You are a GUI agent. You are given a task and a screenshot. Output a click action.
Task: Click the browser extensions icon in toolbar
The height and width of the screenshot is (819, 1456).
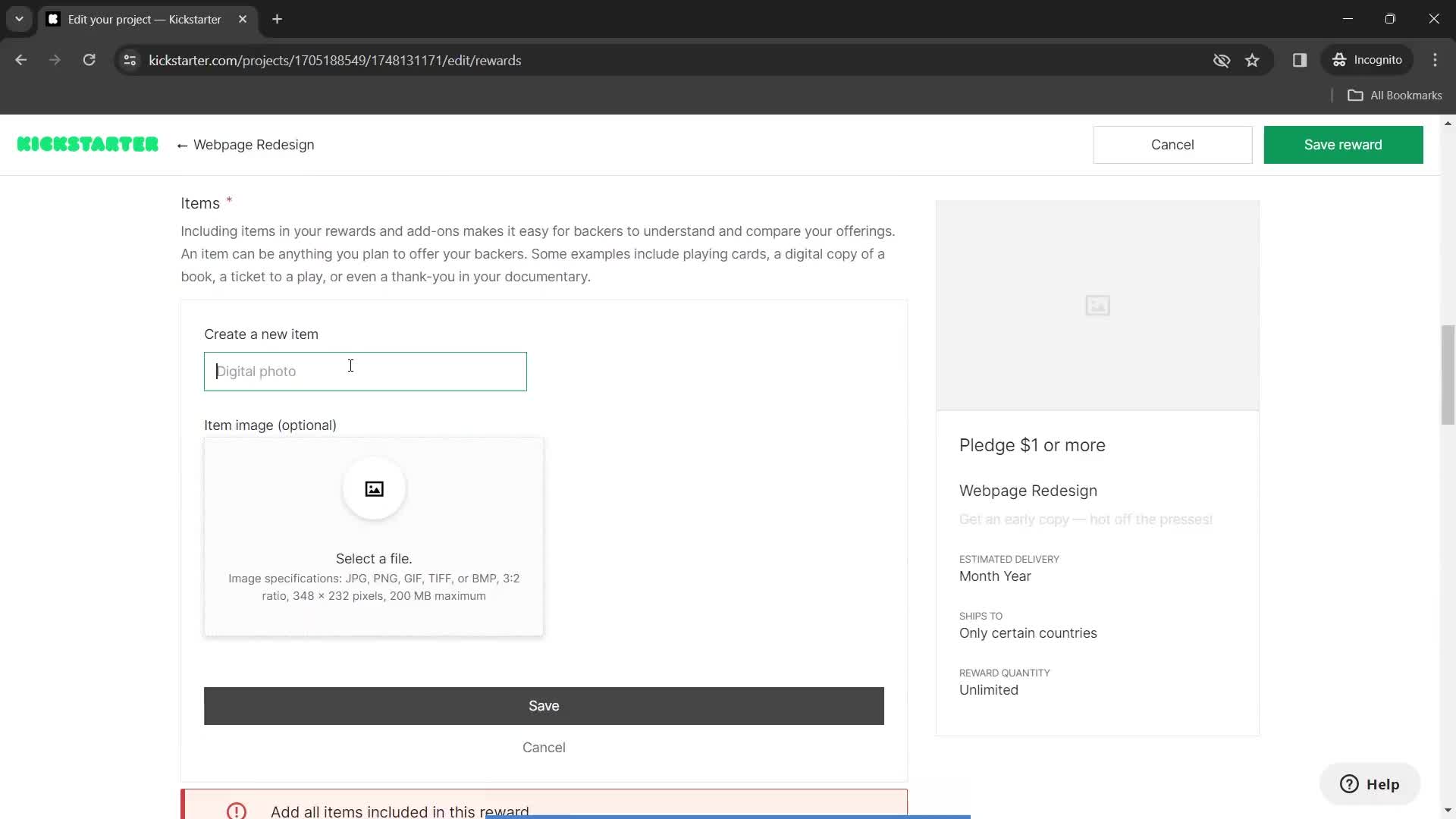click(x=1301, y=60)
